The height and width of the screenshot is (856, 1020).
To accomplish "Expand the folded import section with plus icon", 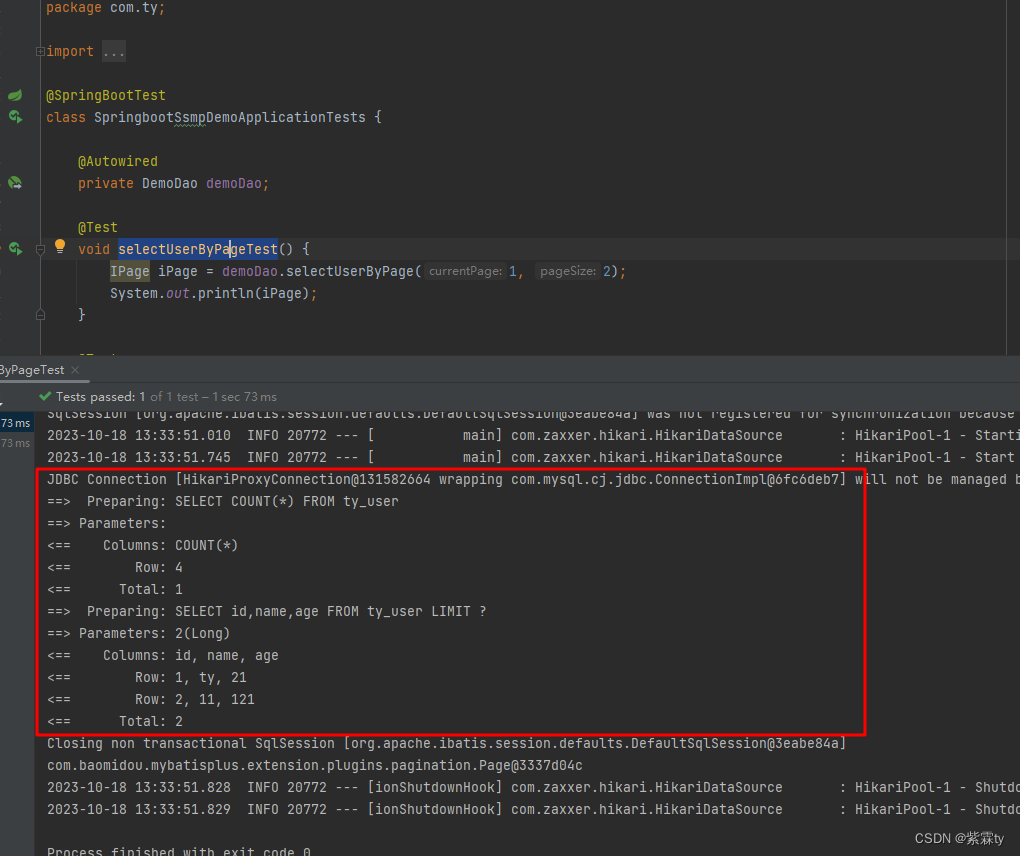I will pos(40,51).
